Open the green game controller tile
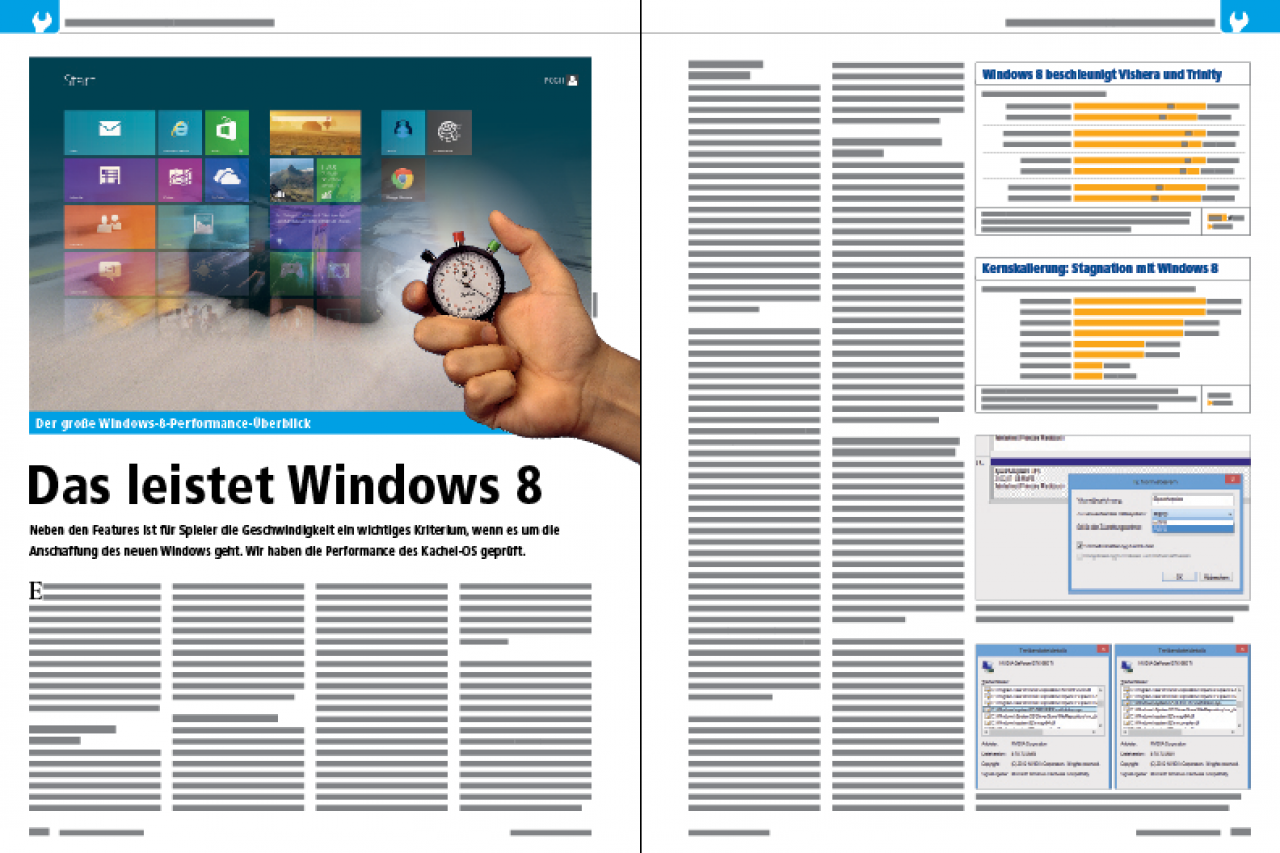Viewport: 1280px width, 853px height. click(292, 273)
